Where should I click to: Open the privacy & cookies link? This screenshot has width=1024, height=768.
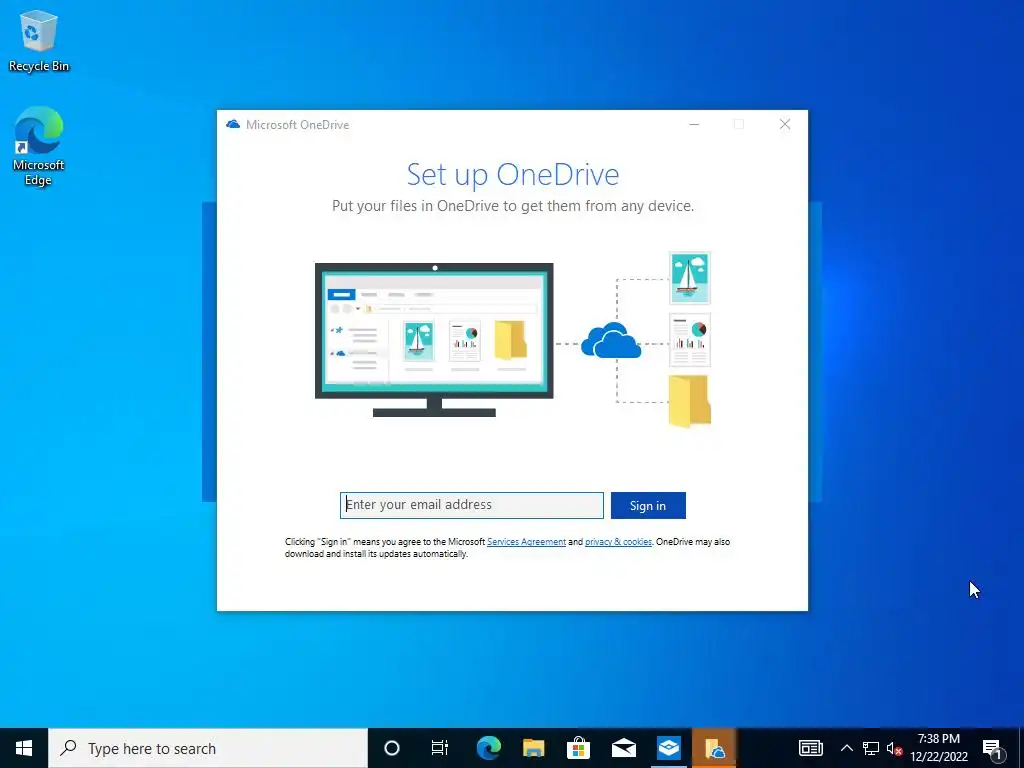tap(618, 541)
